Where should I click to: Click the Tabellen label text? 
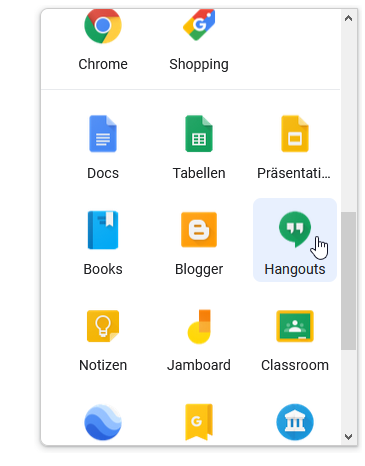[199, 173]
